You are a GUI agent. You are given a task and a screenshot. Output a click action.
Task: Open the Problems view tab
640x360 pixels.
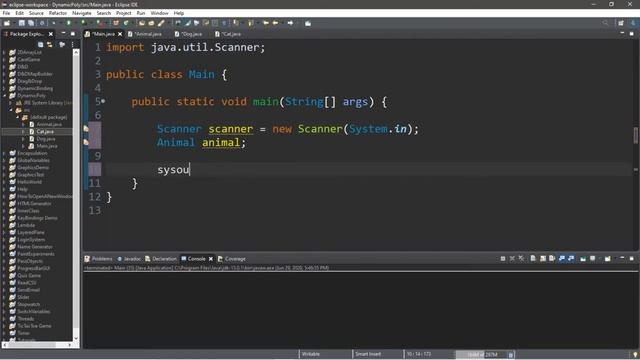coord(98,259)
